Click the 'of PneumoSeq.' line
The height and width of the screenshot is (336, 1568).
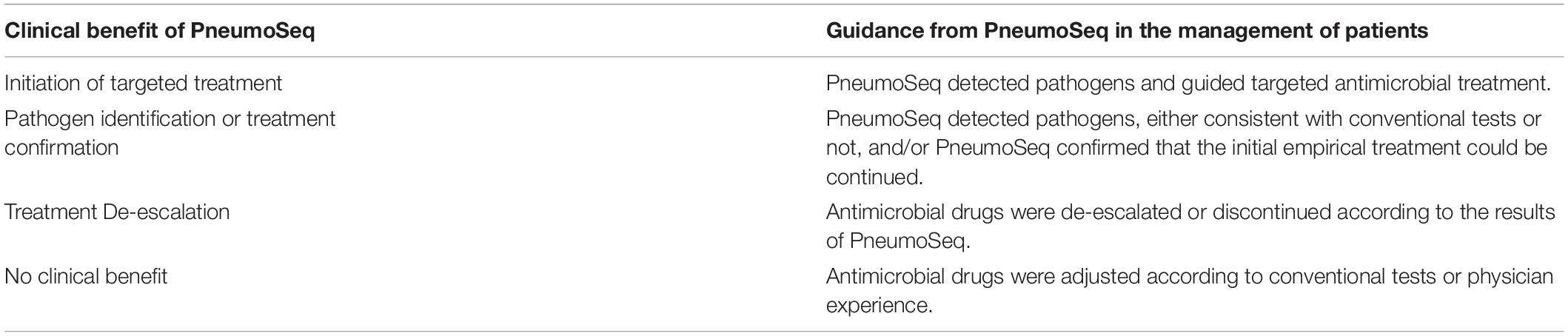[896, 242]
